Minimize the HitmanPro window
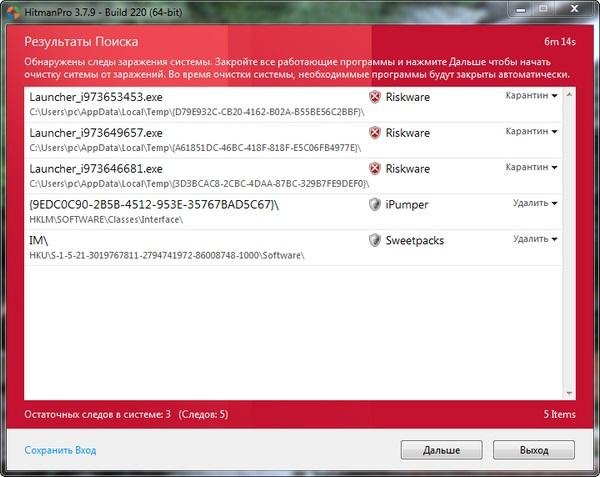Viewport: 600px width, 477px height. pyautogui.click(x=520, y=10)
